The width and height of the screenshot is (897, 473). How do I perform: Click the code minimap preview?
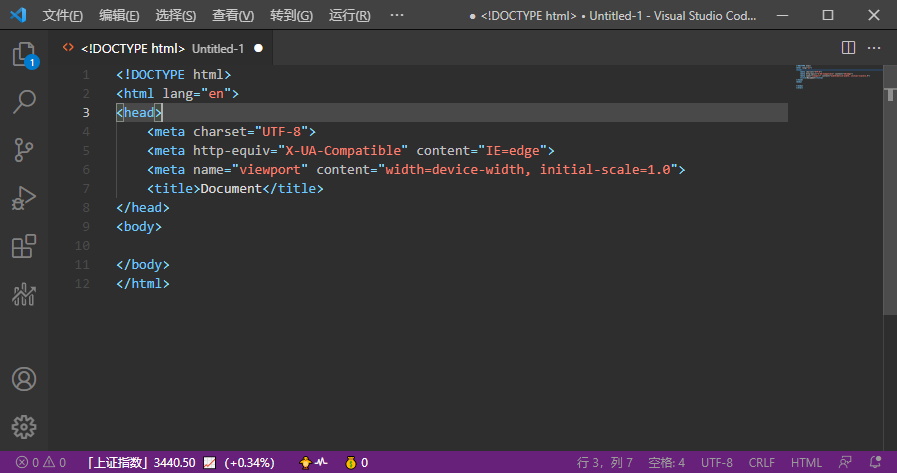coord(834,77)
